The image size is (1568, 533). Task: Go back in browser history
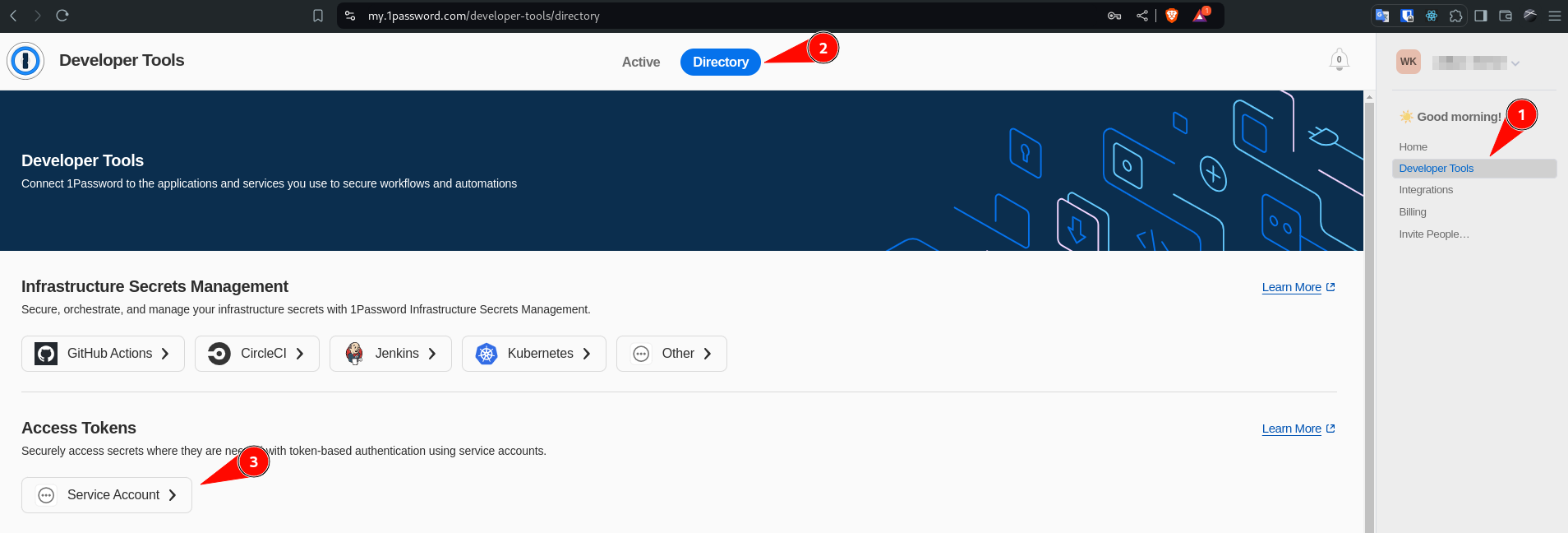tap(13, 16)
